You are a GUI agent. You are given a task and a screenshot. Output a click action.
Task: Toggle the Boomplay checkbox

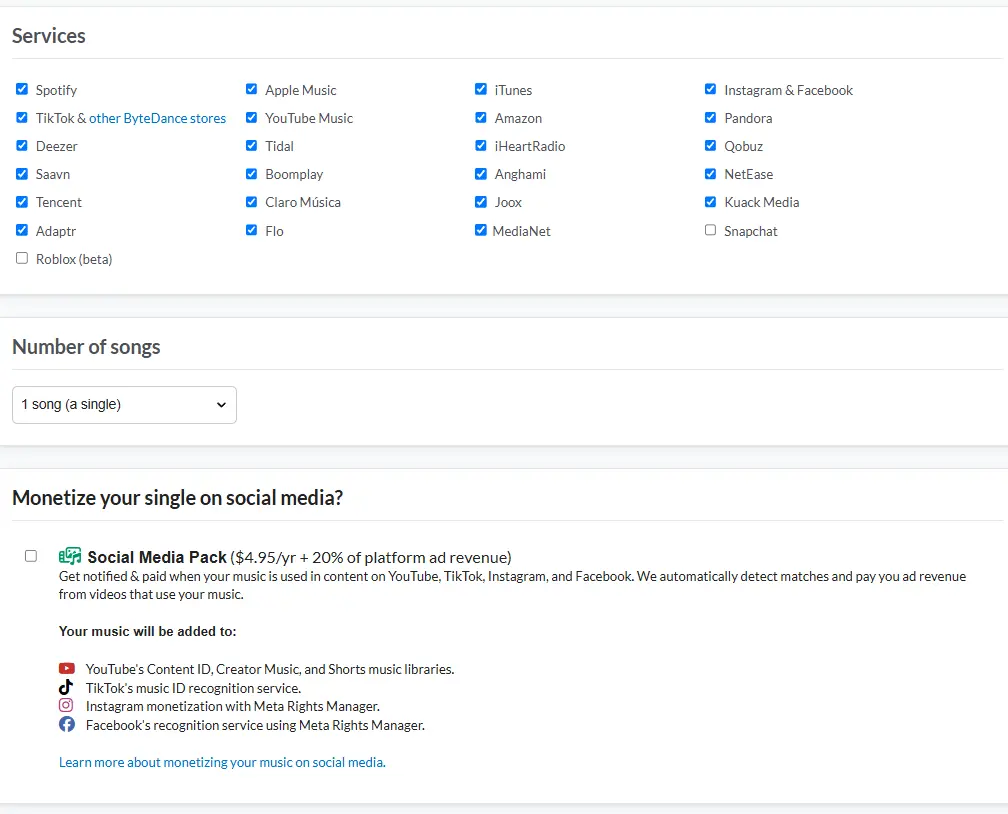251,174
